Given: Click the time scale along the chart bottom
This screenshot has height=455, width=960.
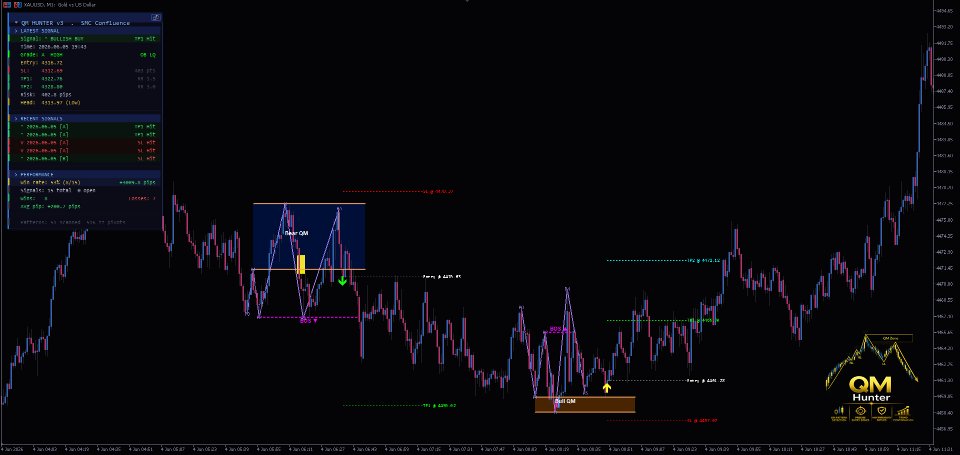Looking at the screenshot, I should click(x=467, y=449).
